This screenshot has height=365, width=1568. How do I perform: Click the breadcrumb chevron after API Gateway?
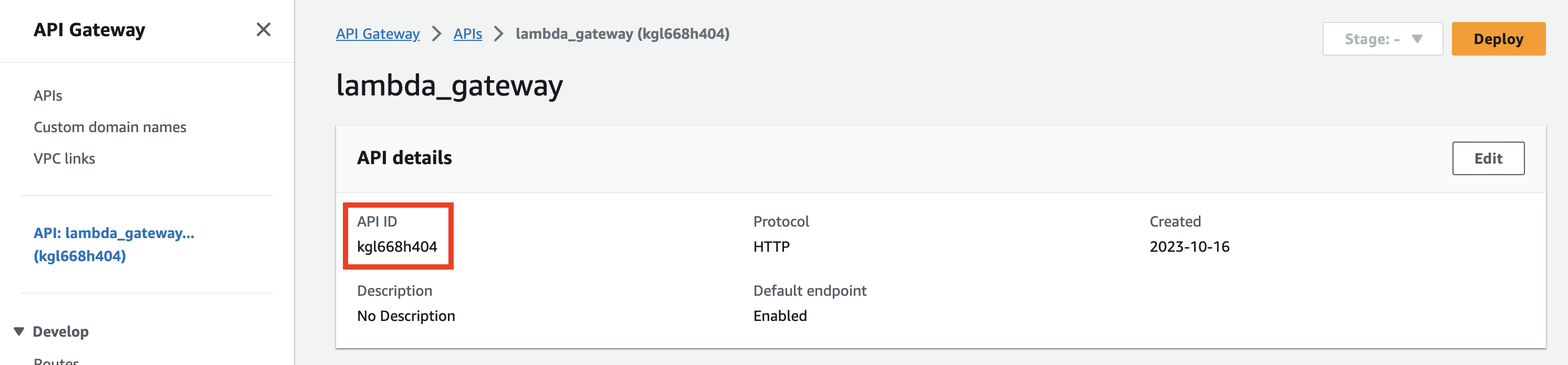(436, 34)
